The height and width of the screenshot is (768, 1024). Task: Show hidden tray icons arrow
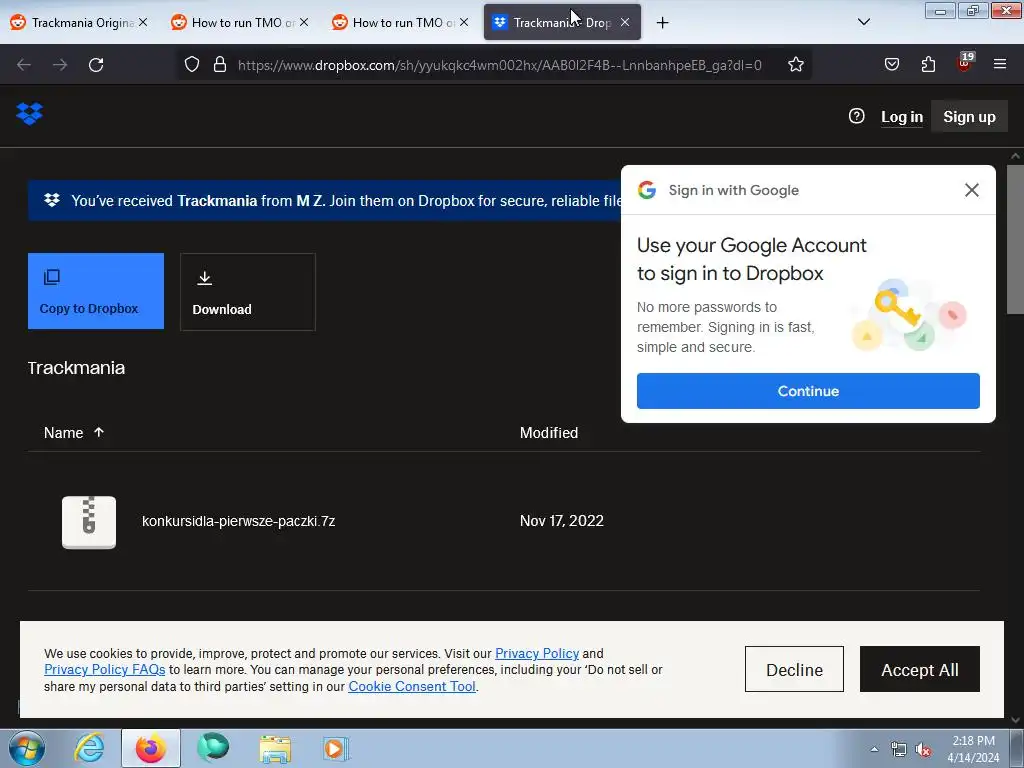(874, 750)
